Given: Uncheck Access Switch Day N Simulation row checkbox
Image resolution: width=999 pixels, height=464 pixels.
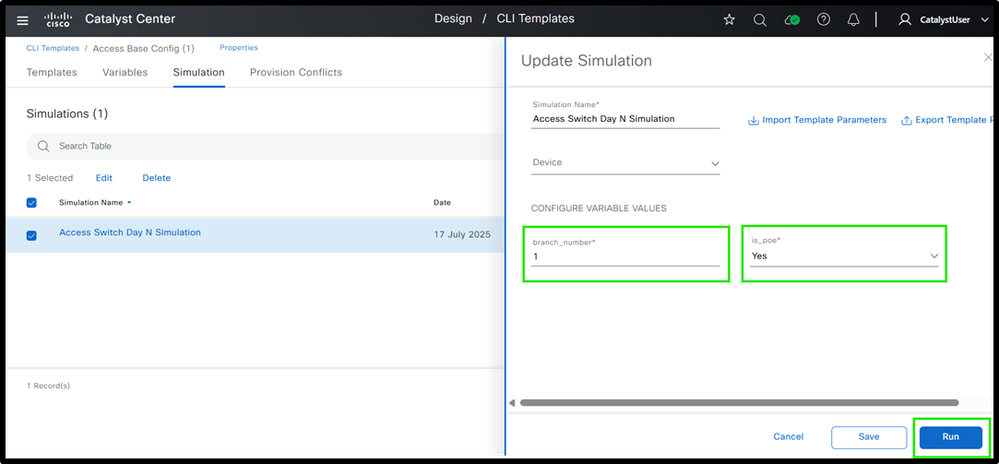Looking at the screenshot, I should (31, 235).
